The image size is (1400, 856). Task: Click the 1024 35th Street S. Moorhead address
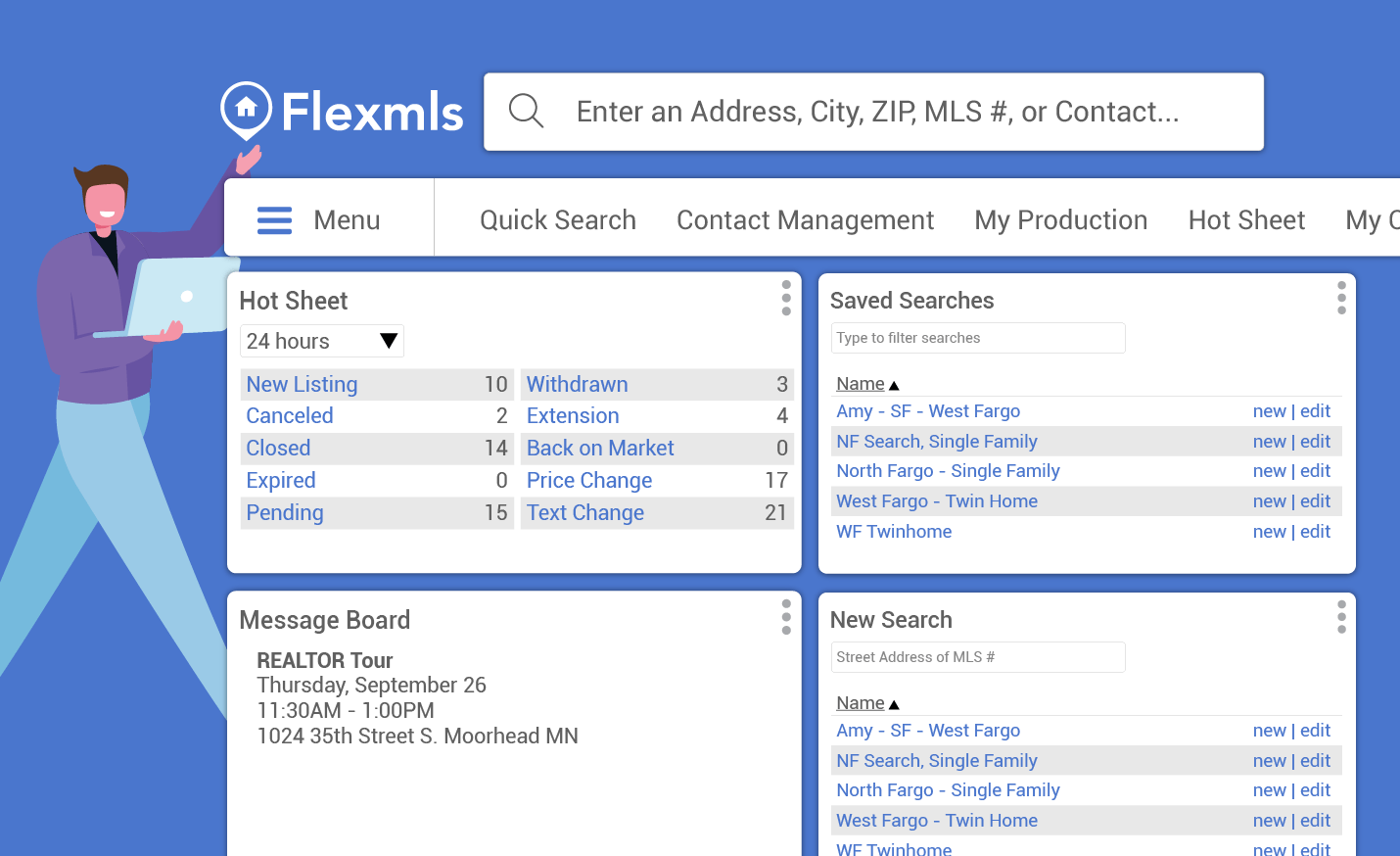[x=417, y=736]
